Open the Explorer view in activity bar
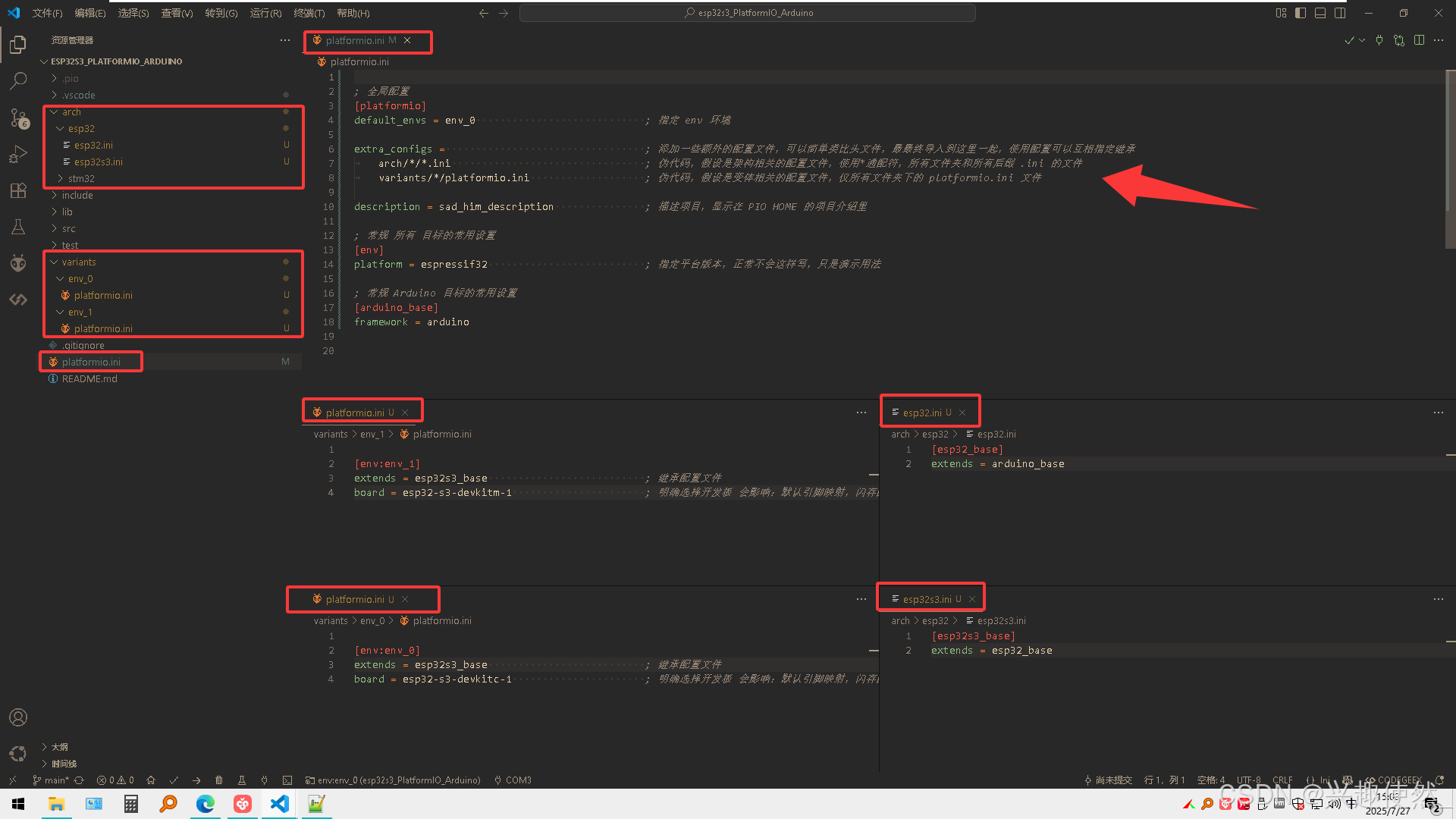 [18, 45]
